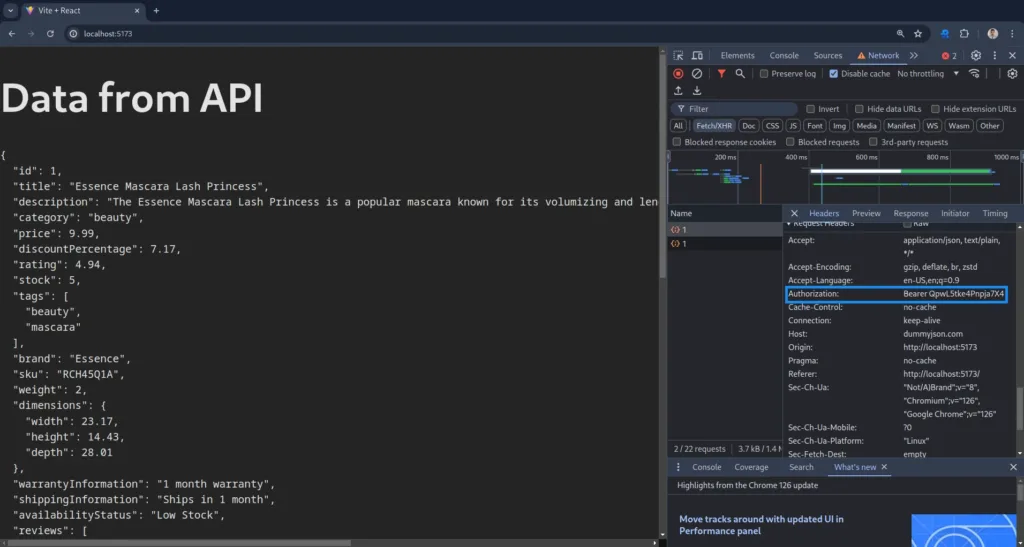Show more DevTools tabs chevron

pyautogui.click(x=914, y=55)
